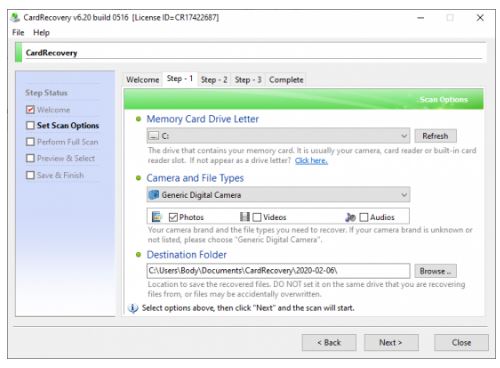Click the Back button

click(329, 343)
